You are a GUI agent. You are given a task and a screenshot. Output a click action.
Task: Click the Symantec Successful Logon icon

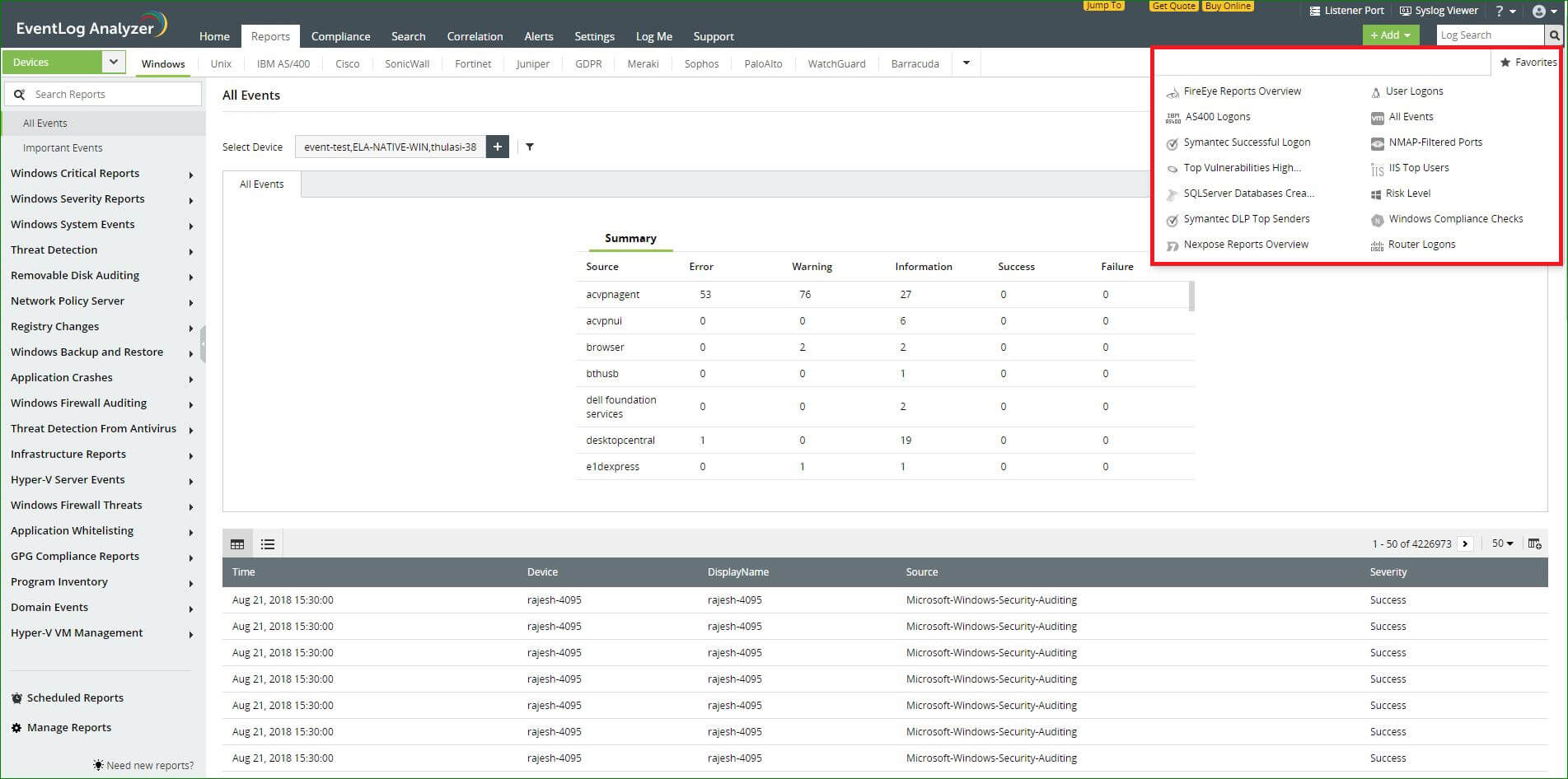1172,143
